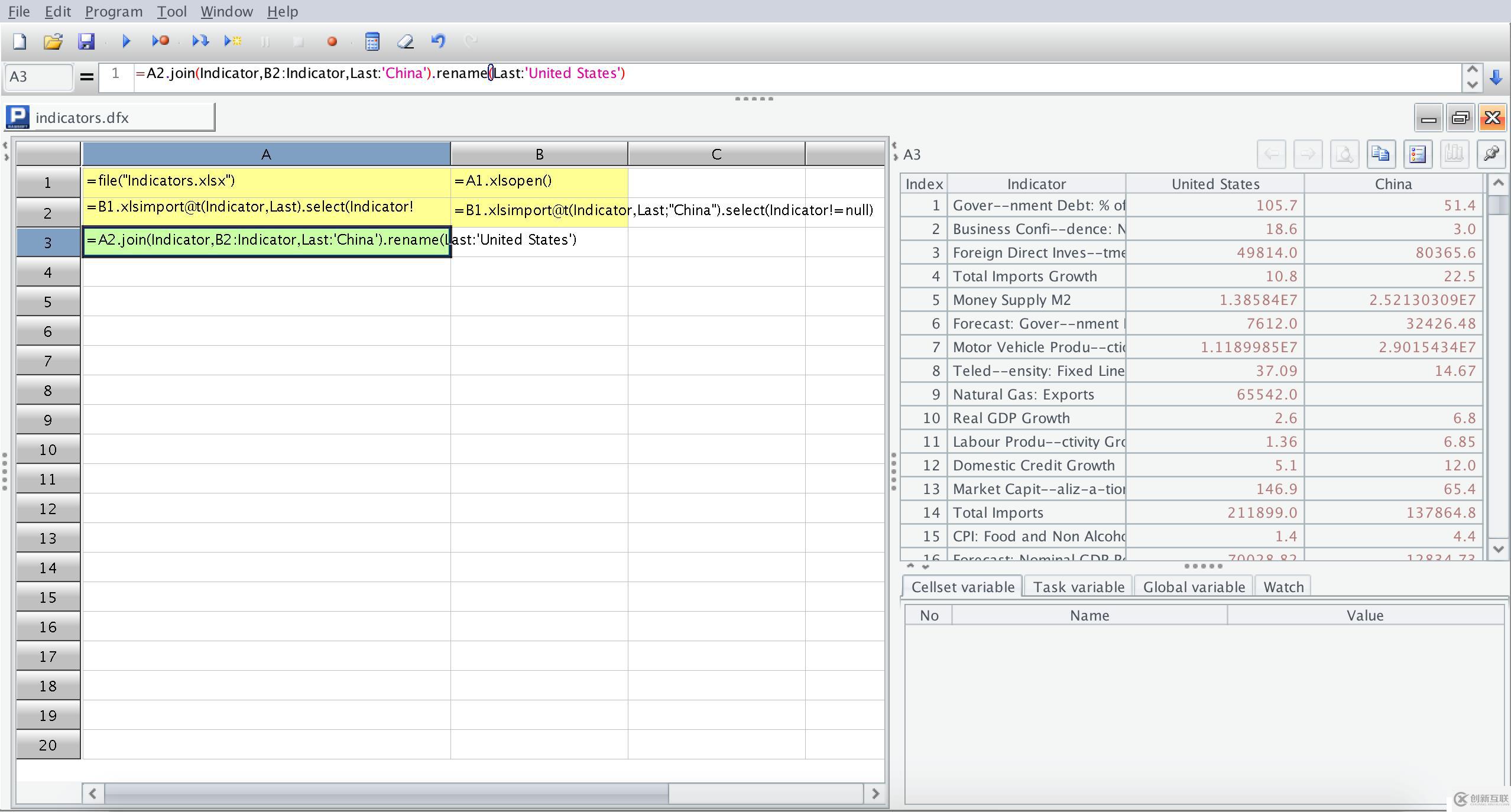Image resolution: width=1511 pixels, height=812 pixels.
Task: Expand the Task variable tab
Action: pyautogui.click(x=1078, y=586)
